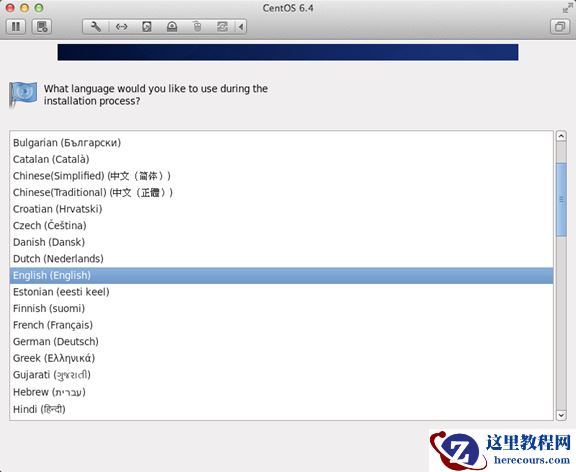This screenshot has height=472, width=576.
Task: Select Danish (Dansk)
Action: (281, 242)
